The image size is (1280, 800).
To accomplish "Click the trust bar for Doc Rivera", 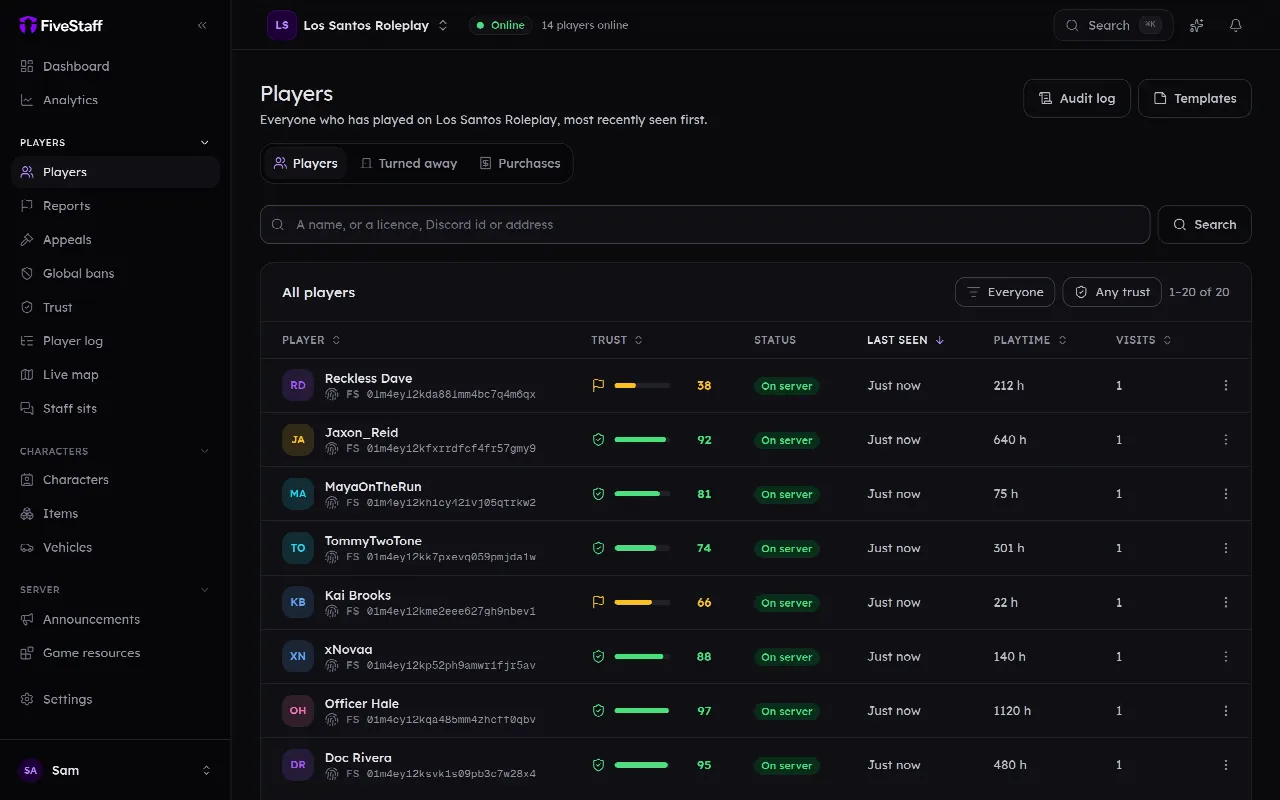I will pos(642,766).
